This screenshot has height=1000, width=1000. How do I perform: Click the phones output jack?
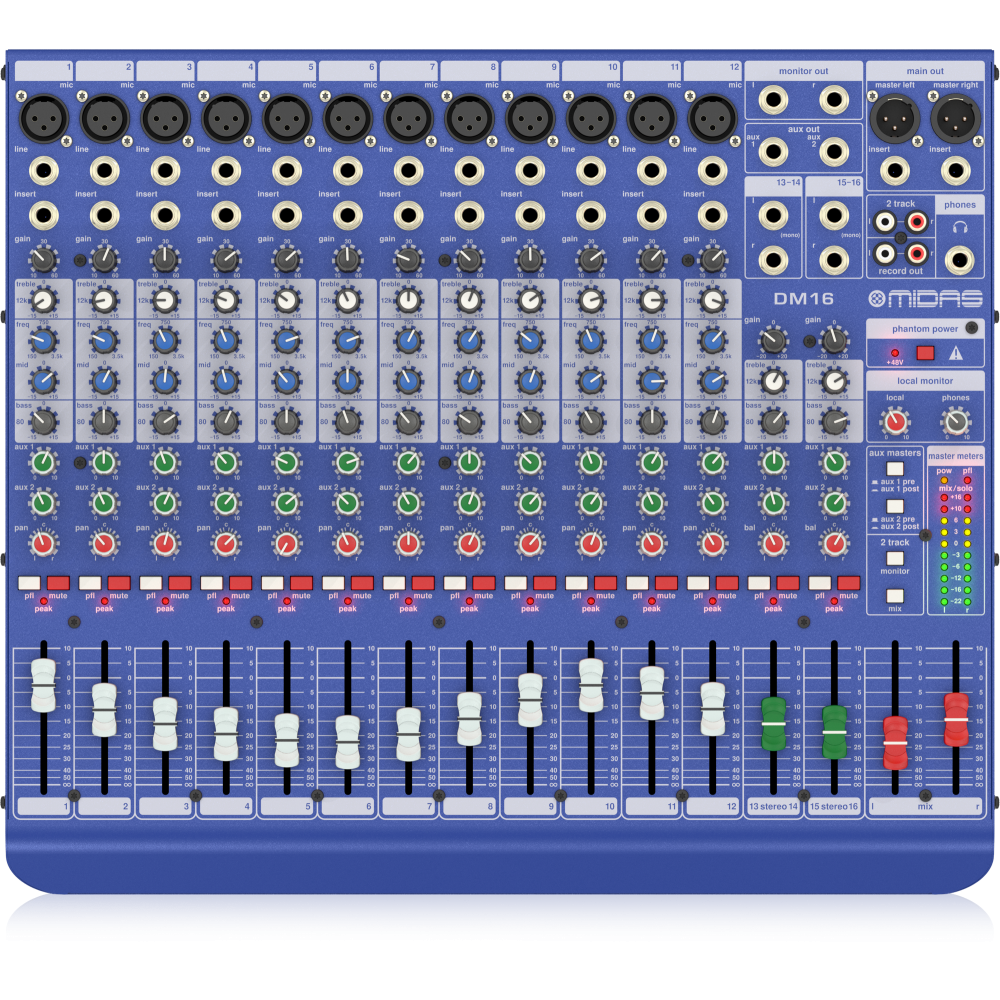[x=959, y=260]
